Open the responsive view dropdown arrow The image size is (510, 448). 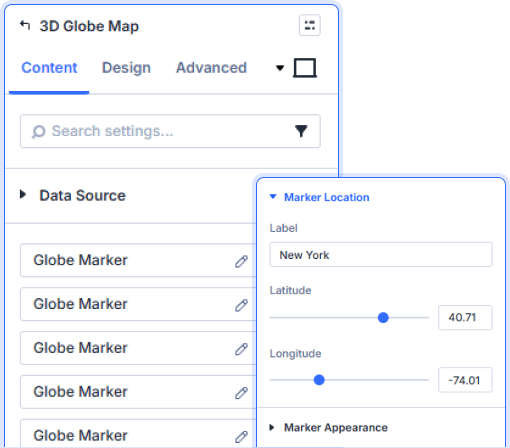pos(280,68)
